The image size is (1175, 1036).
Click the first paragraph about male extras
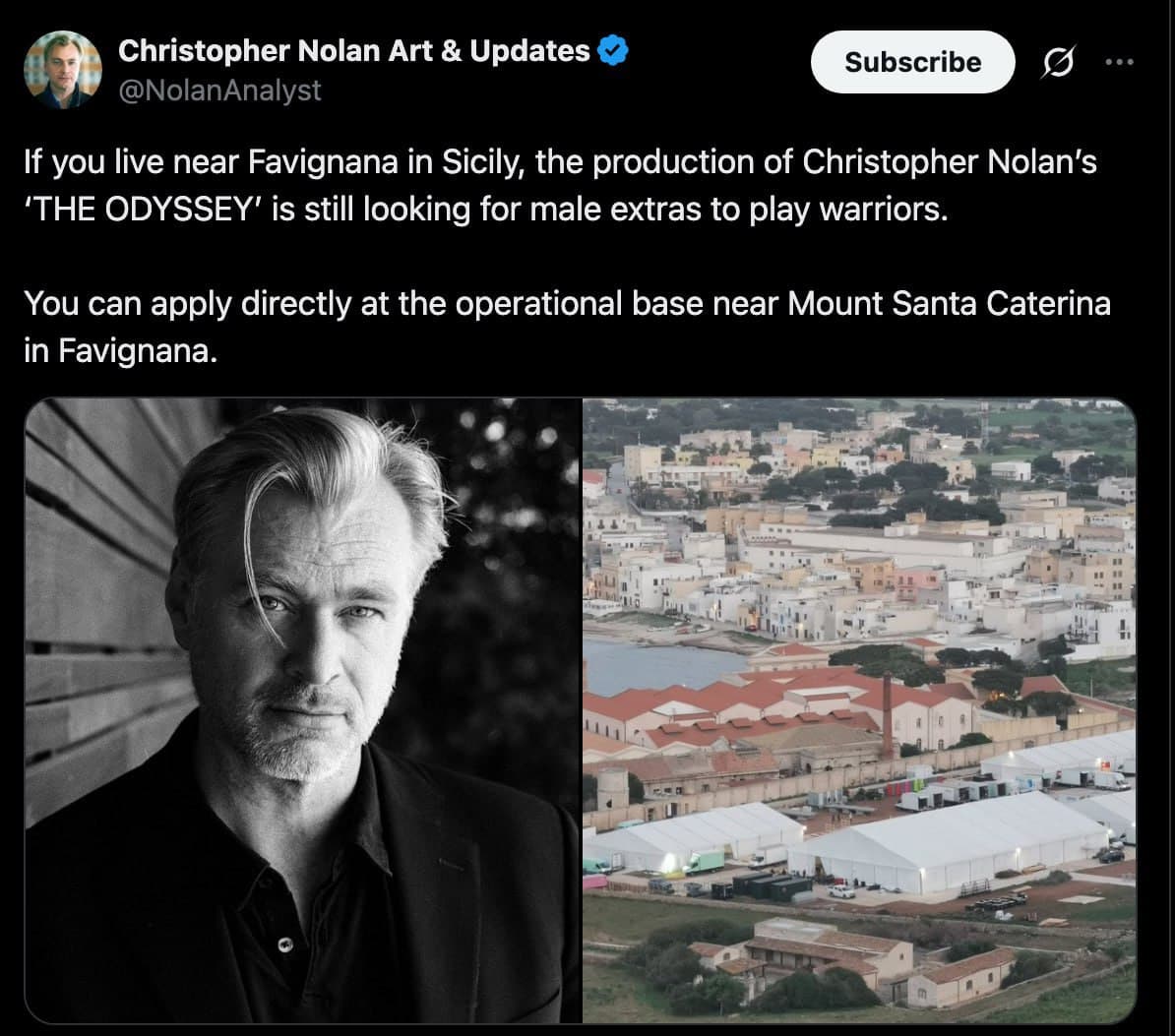pos(560,186)
